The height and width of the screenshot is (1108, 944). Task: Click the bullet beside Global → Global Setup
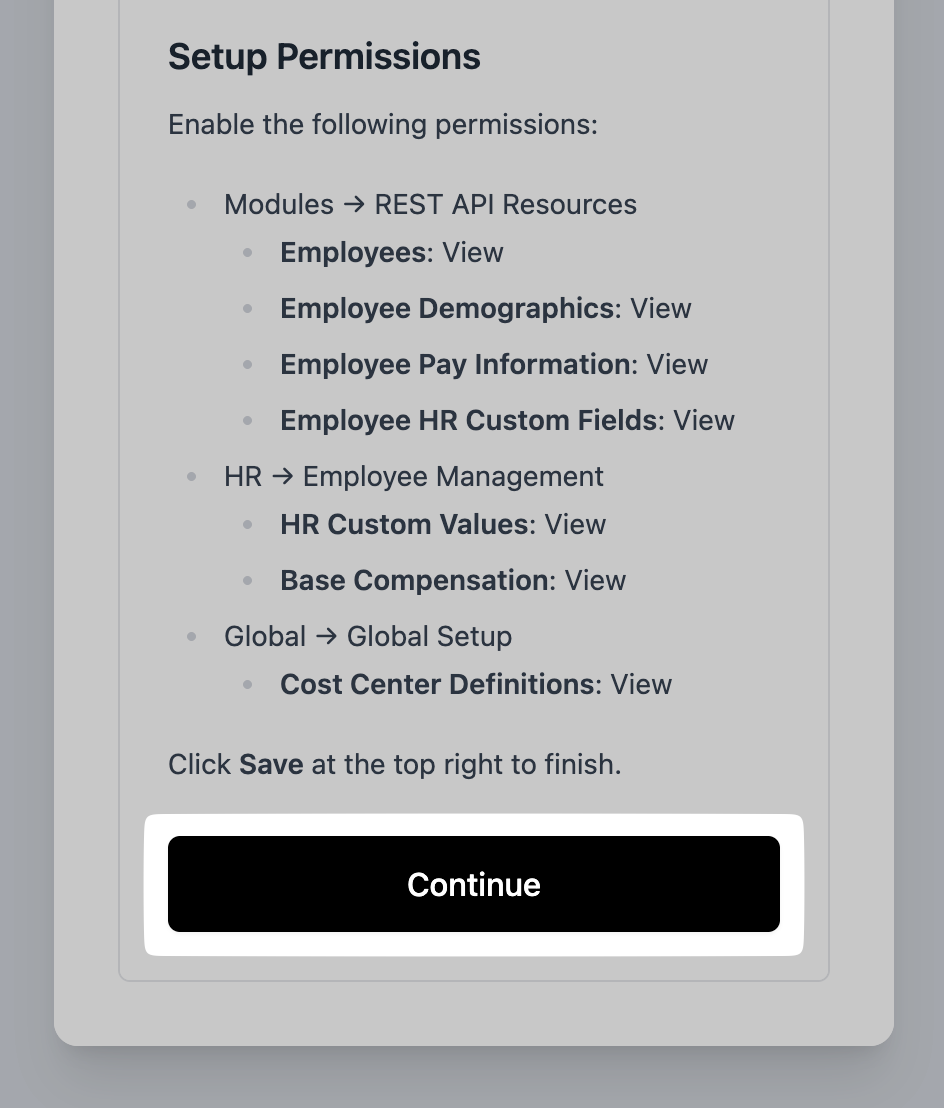191,637
